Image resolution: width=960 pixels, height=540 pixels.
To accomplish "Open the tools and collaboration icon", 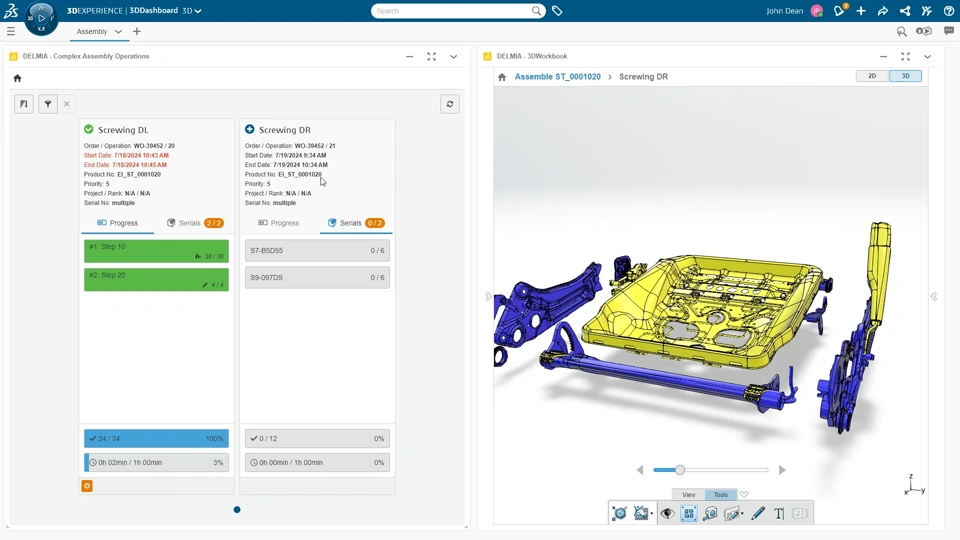I will (927, 11).
